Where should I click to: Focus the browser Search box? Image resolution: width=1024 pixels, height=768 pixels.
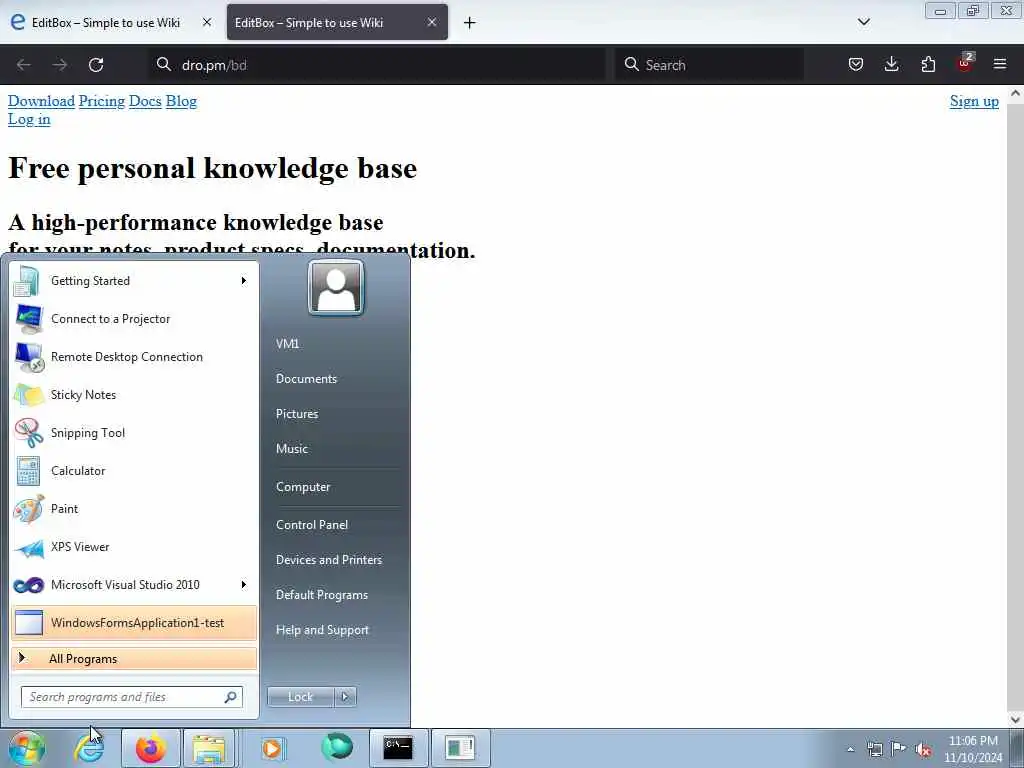pos(710,65)
